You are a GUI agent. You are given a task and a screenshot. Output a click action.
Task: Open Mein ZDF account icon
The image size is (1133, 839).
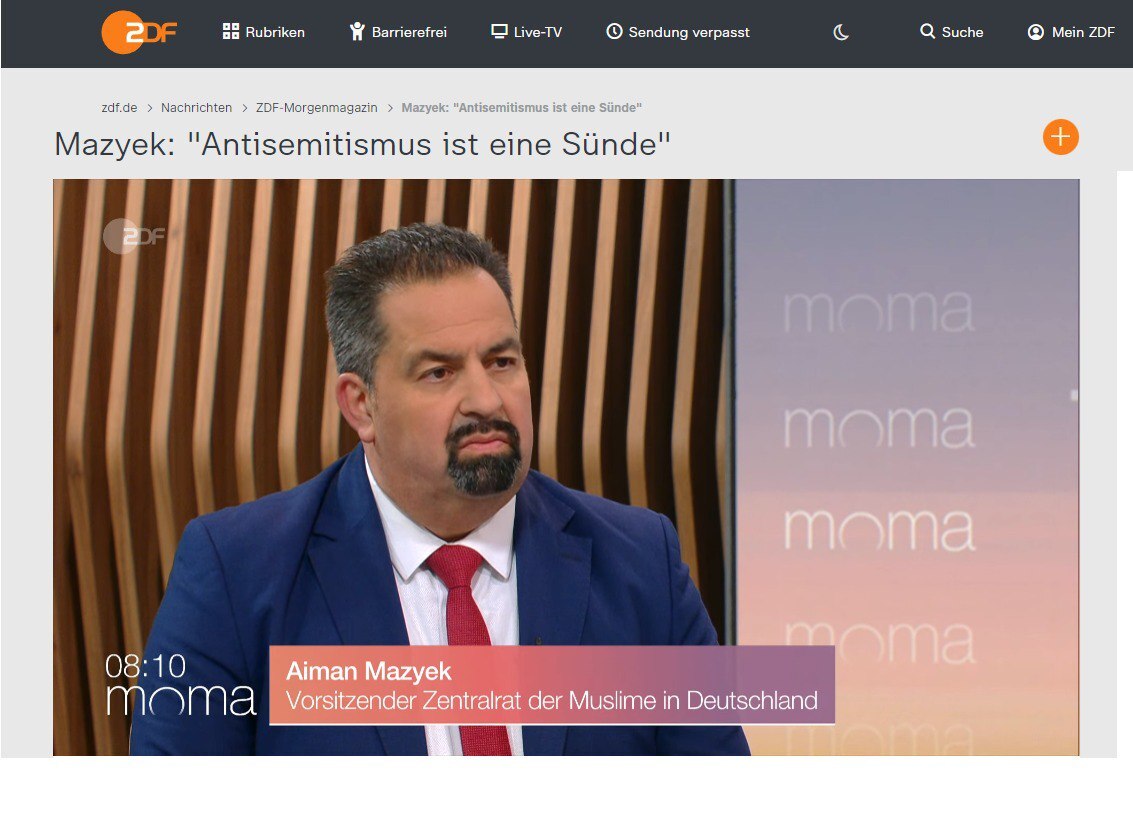1035,32
